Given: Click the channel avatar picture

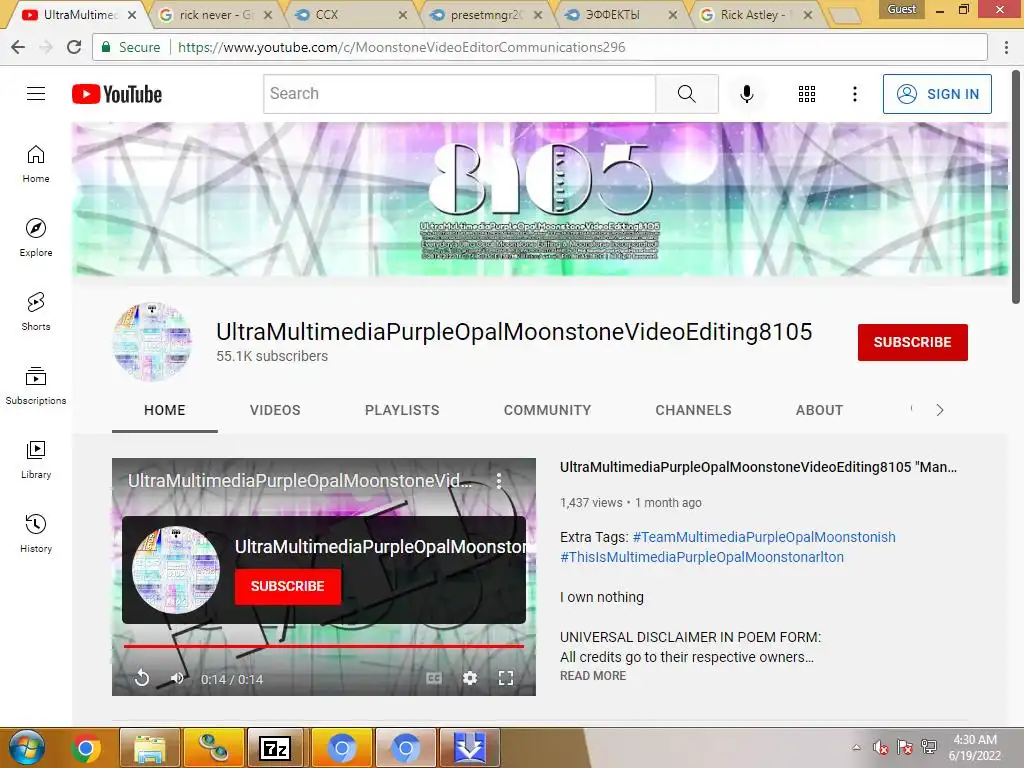Looking at the screenshot, I should [x=152, y=342].
